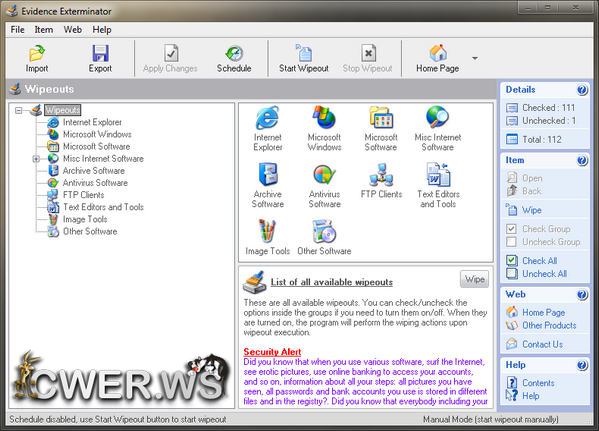Click the large Archive Software group icon
The height and width of the screenshot is (431, 599).
pyautogui.click(x=267, y=175)
